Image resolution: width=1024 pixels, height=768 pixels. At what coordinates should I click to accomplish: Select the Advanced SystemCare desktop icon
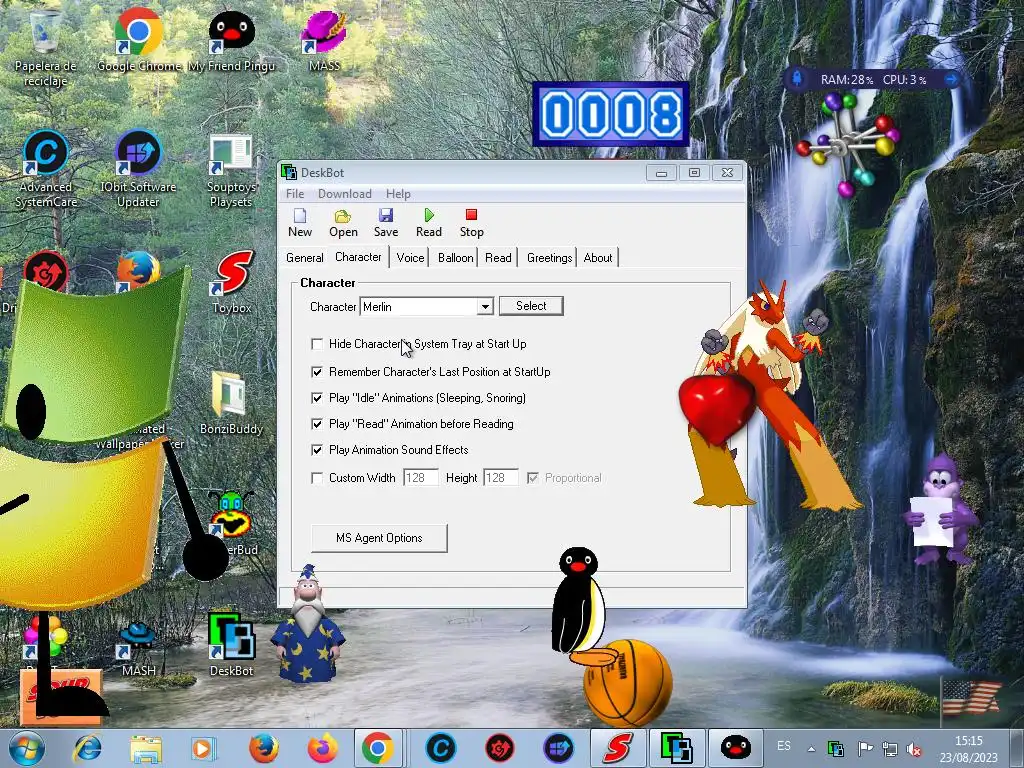click(x=46, y=168)
